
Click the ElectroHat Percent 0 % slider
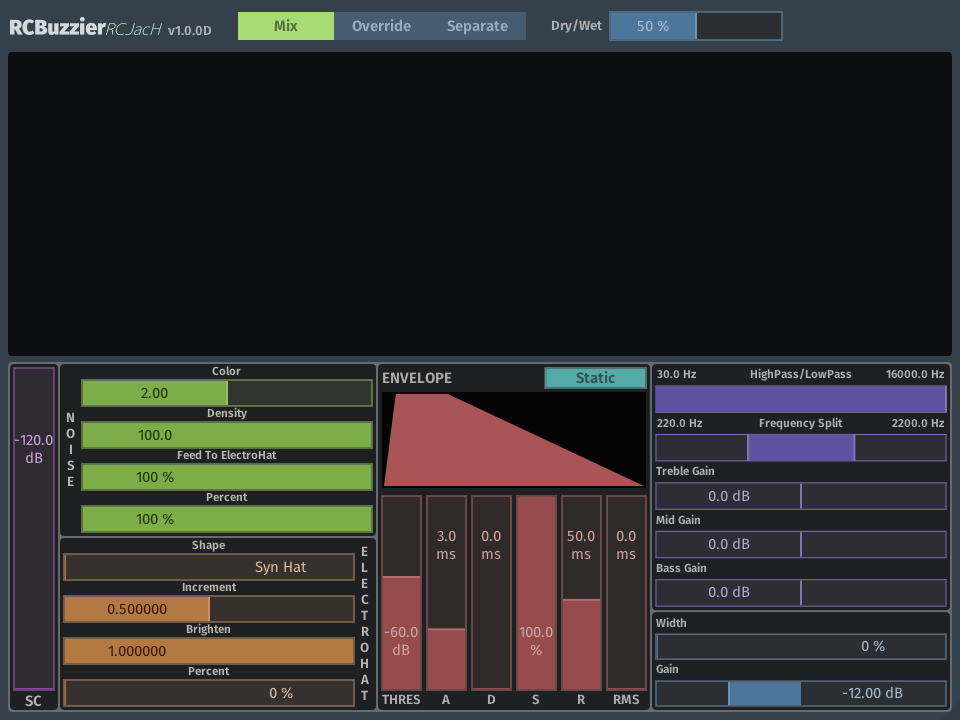coord(209,693)
